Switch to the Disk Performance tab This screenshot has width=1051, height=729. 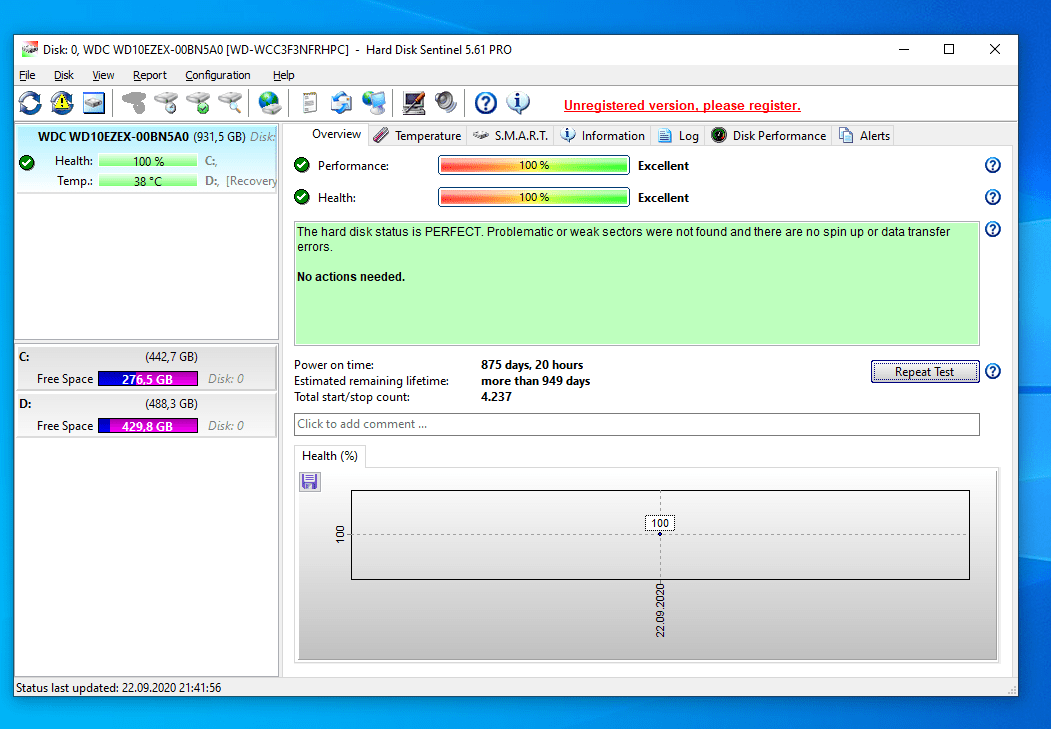[x=768, y=135]
